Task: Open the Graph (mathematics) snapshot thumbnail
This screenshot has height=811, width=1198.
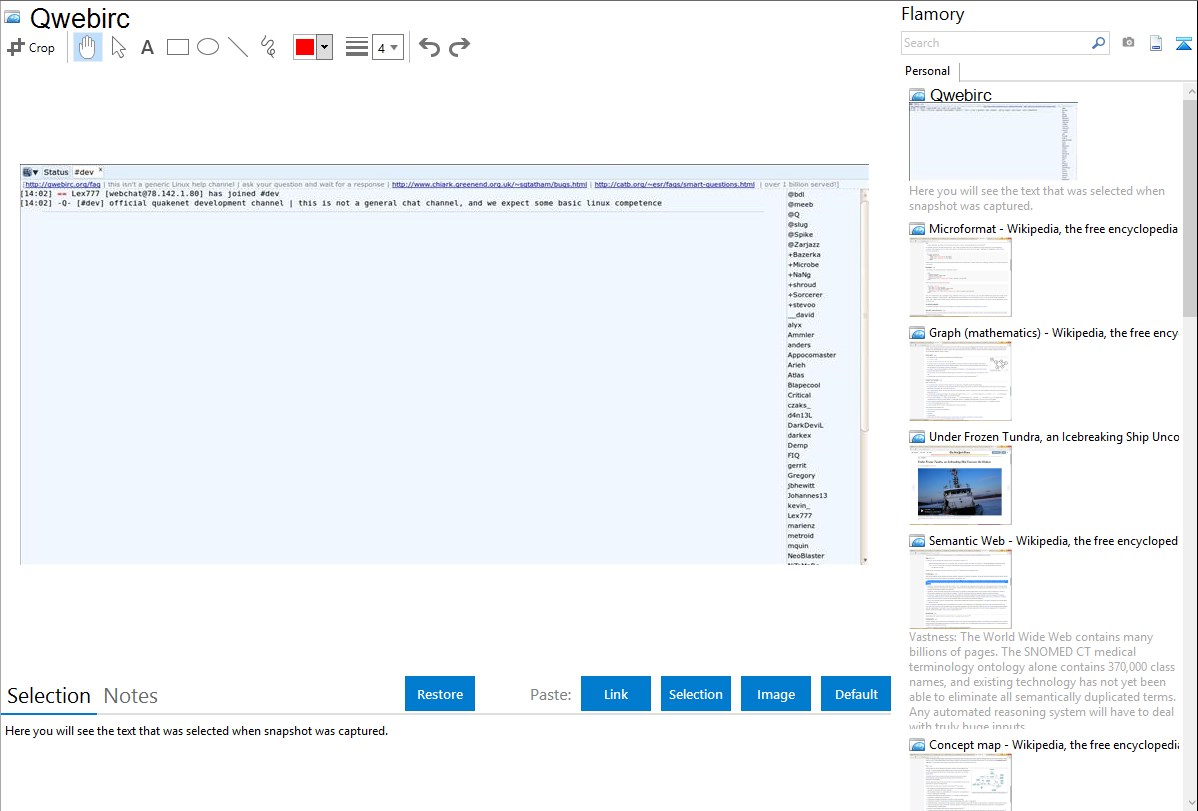Action: (960, 381)
